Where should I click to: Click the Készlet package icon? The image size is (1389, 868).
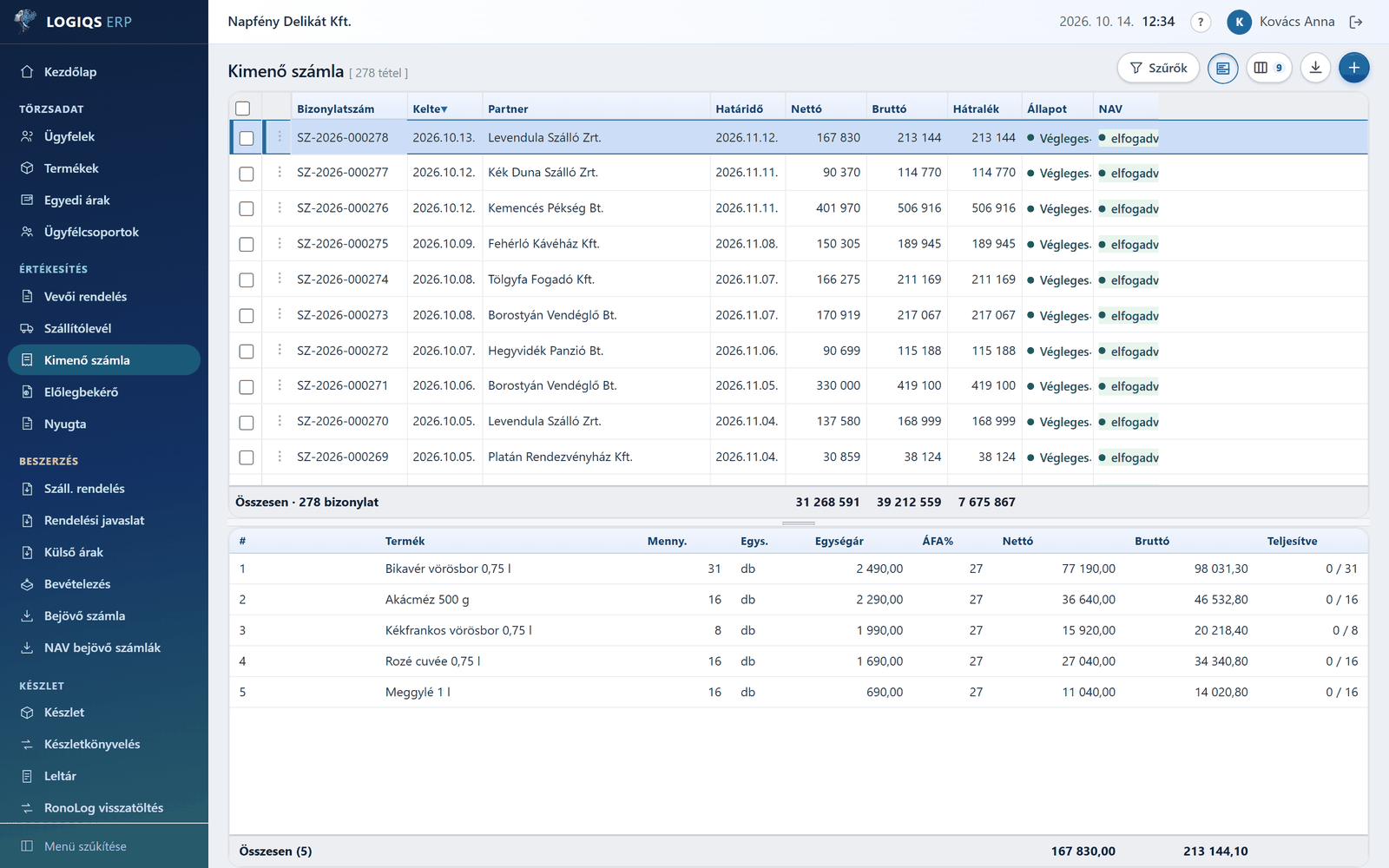point(27,713)
